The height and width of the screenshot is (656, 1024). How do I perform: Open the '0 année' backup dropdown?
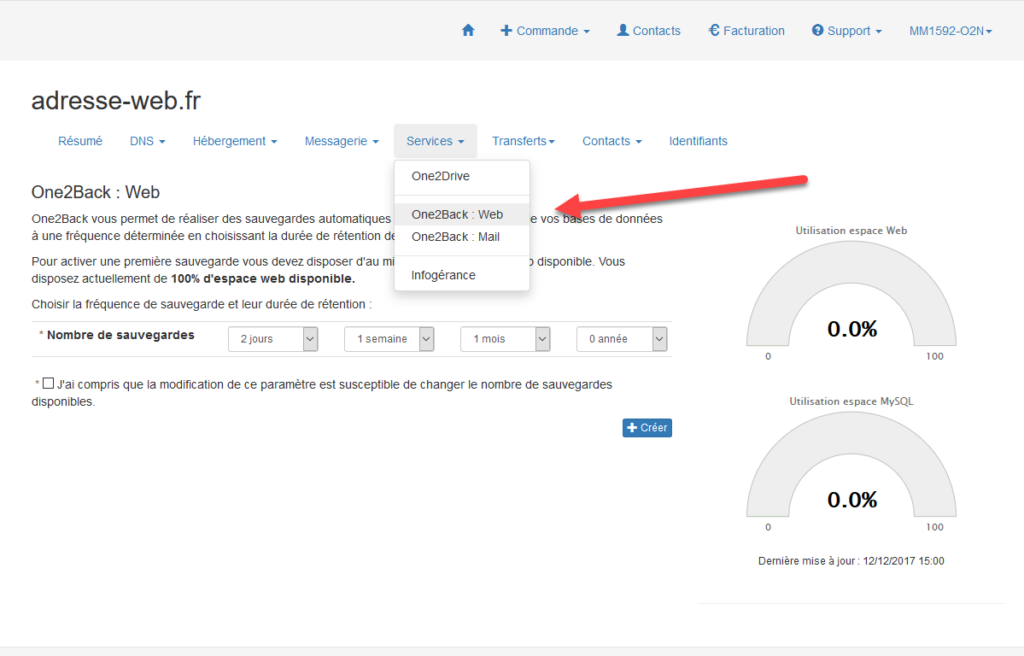pos(622,339)
